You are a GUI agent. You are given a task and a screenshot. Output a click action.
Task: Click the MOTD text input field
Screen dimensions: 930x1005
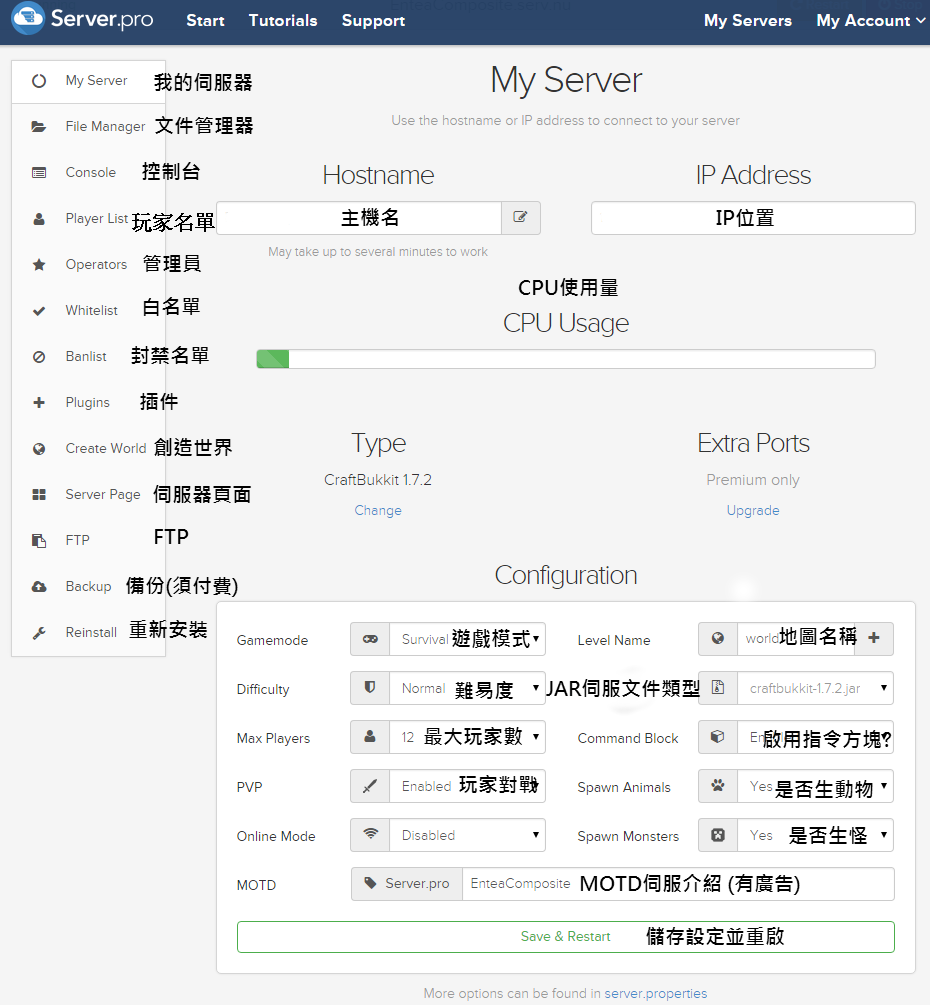pyautogui.click(x=678, y=883)
